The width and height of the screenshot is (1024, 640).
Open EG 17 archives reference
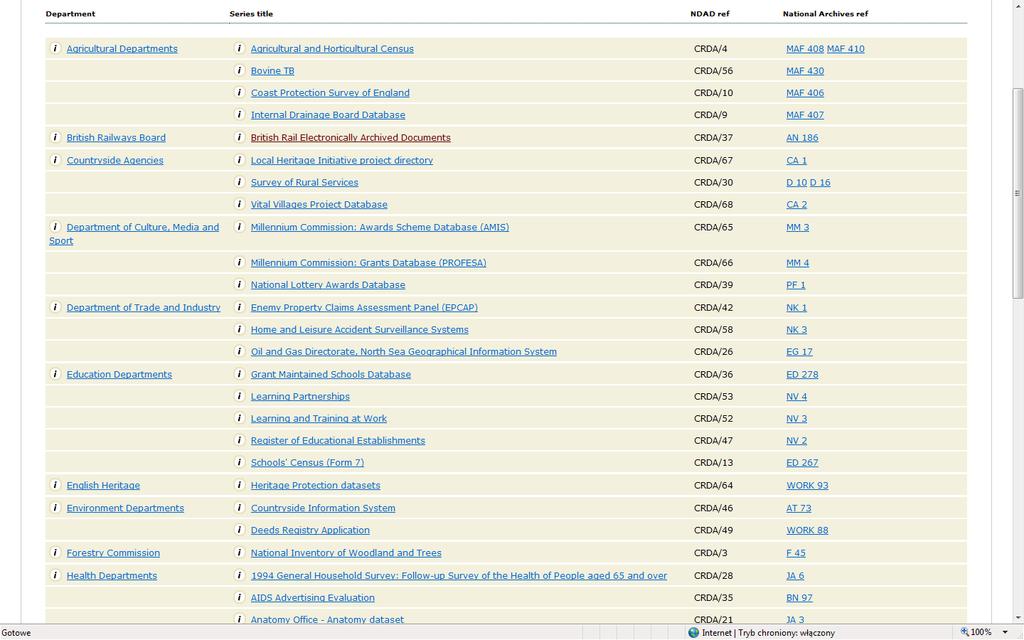point(799,351)
